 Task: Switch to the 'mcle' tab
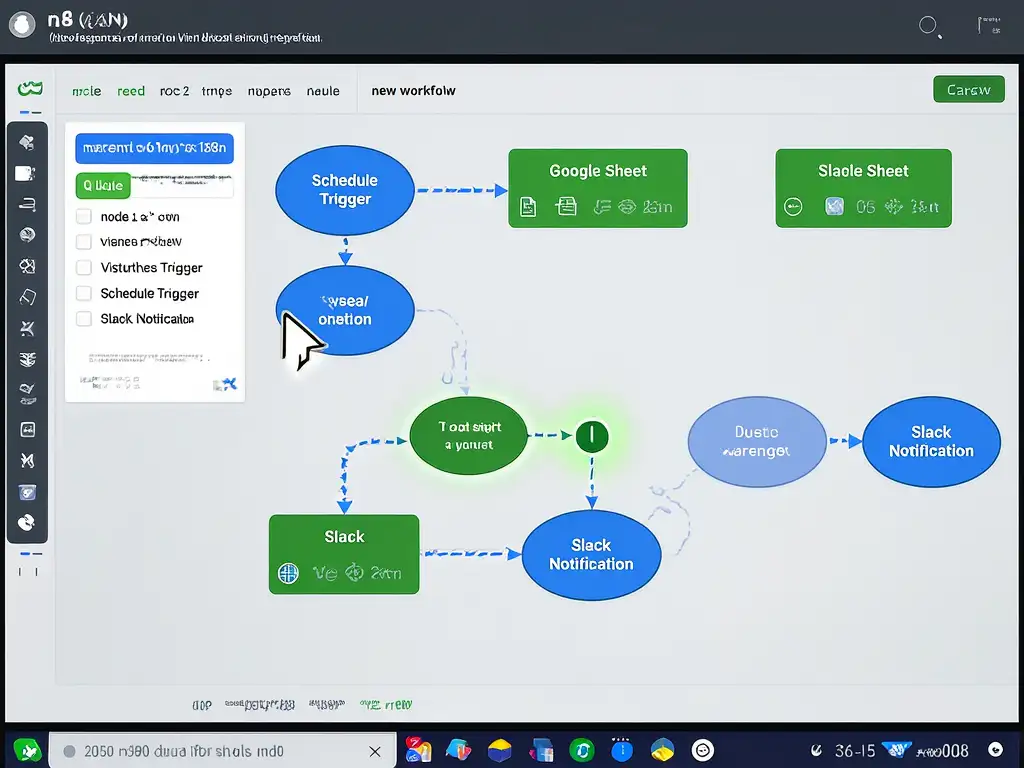click(x=87, y=91)
